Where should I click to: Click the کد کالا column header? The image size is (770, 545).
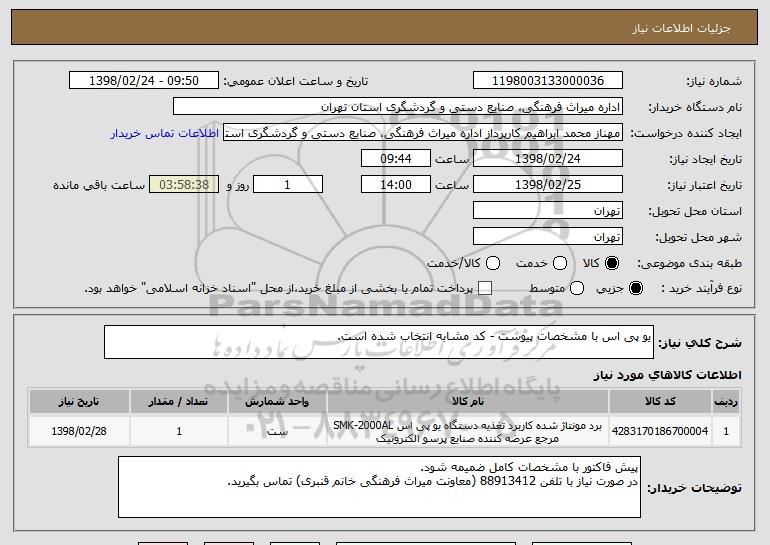click(x=660, y=402)
